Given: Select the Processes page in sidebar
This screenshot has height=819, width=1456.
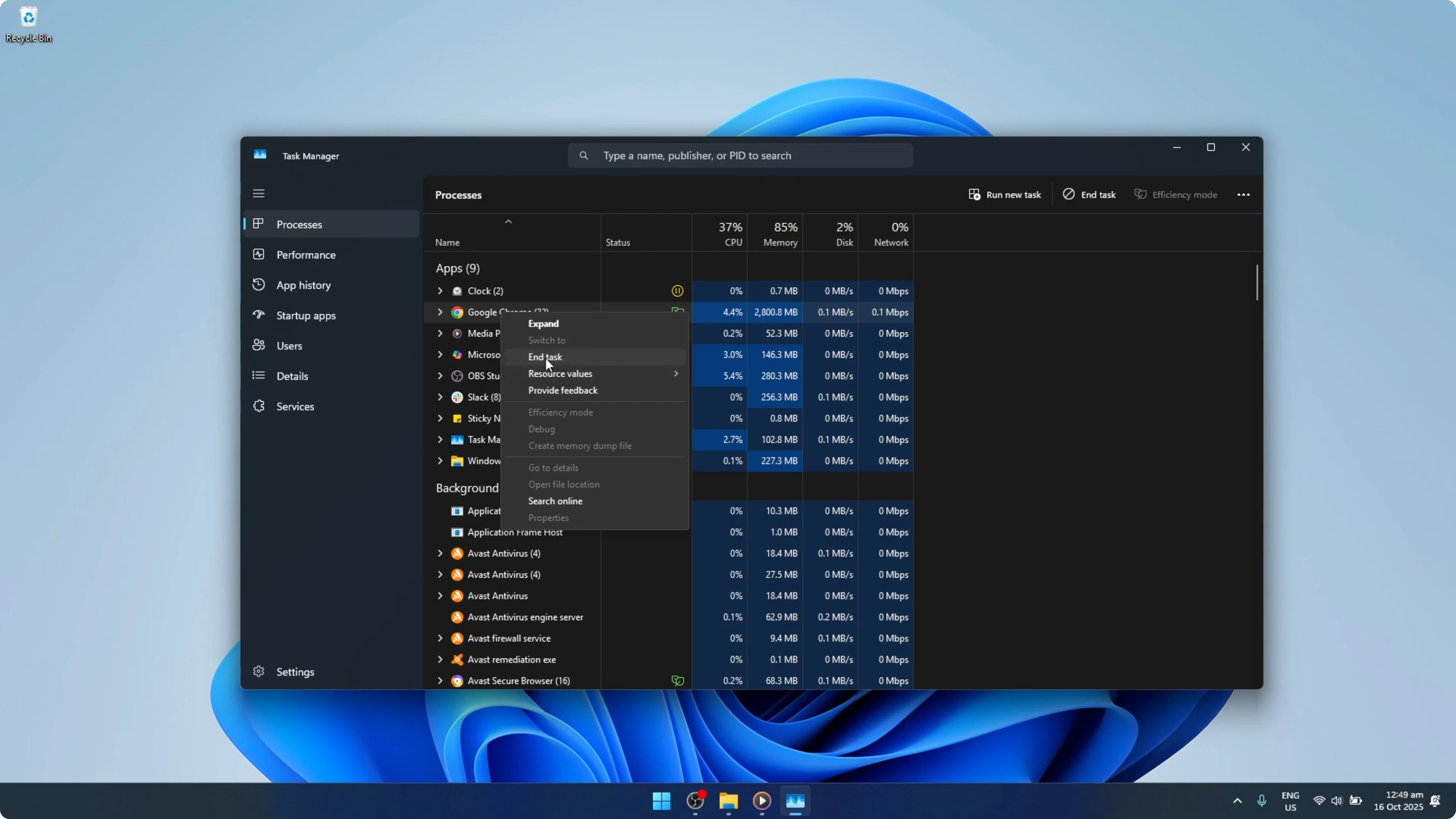Looking at the screenshot, I should (x=331, y=224).
